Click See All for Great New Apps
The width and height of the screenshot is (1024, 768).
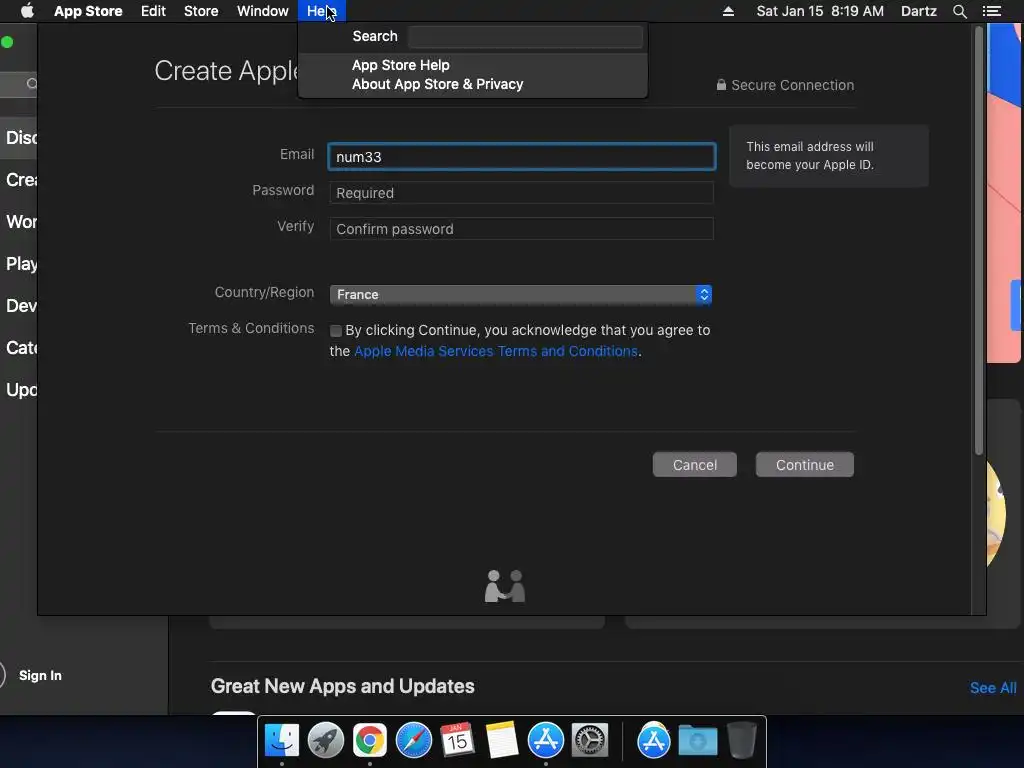point(993,688)
